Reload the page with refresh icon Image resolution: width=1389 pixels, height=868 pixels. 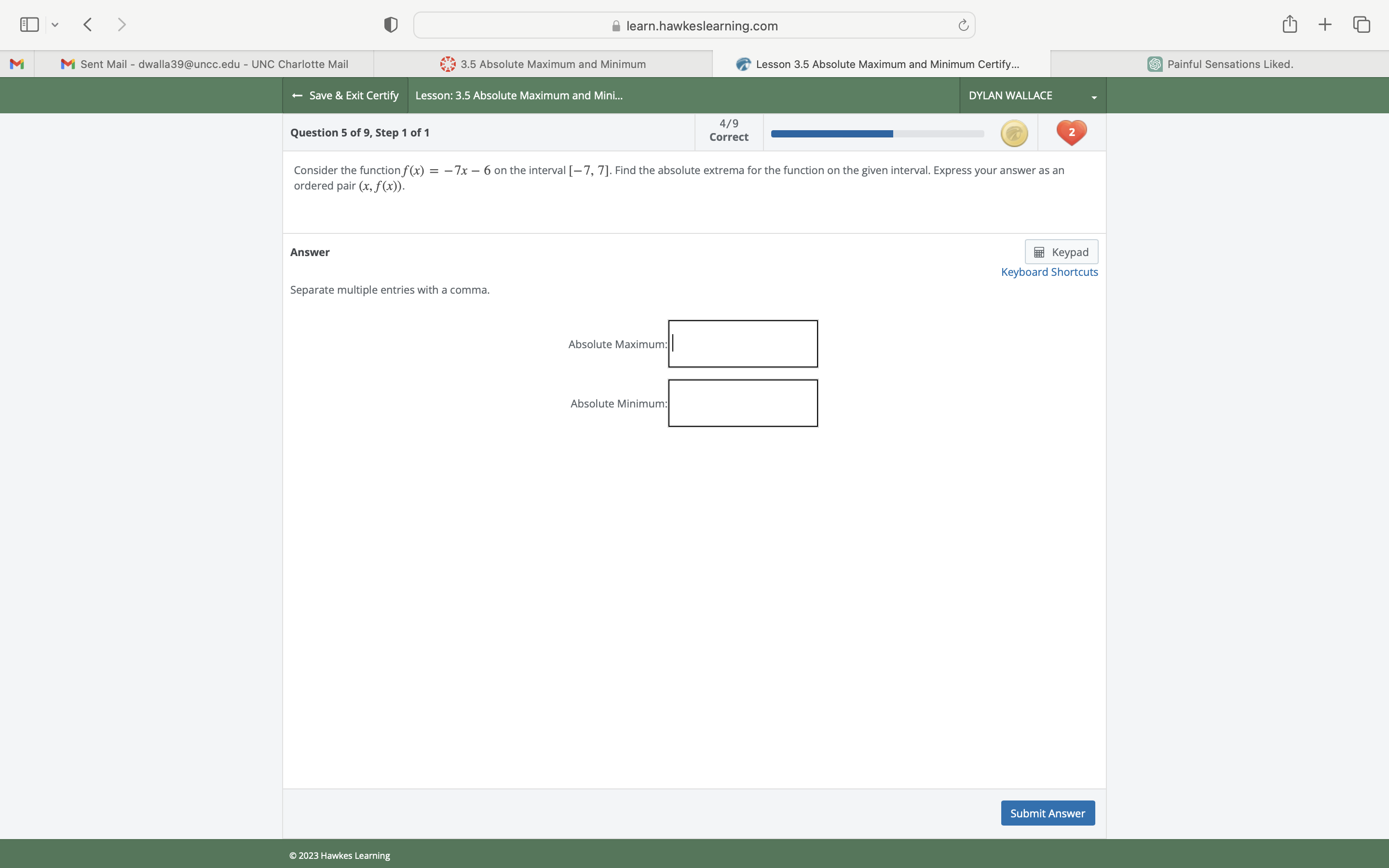pyautogui.click(x=963, y=25)
